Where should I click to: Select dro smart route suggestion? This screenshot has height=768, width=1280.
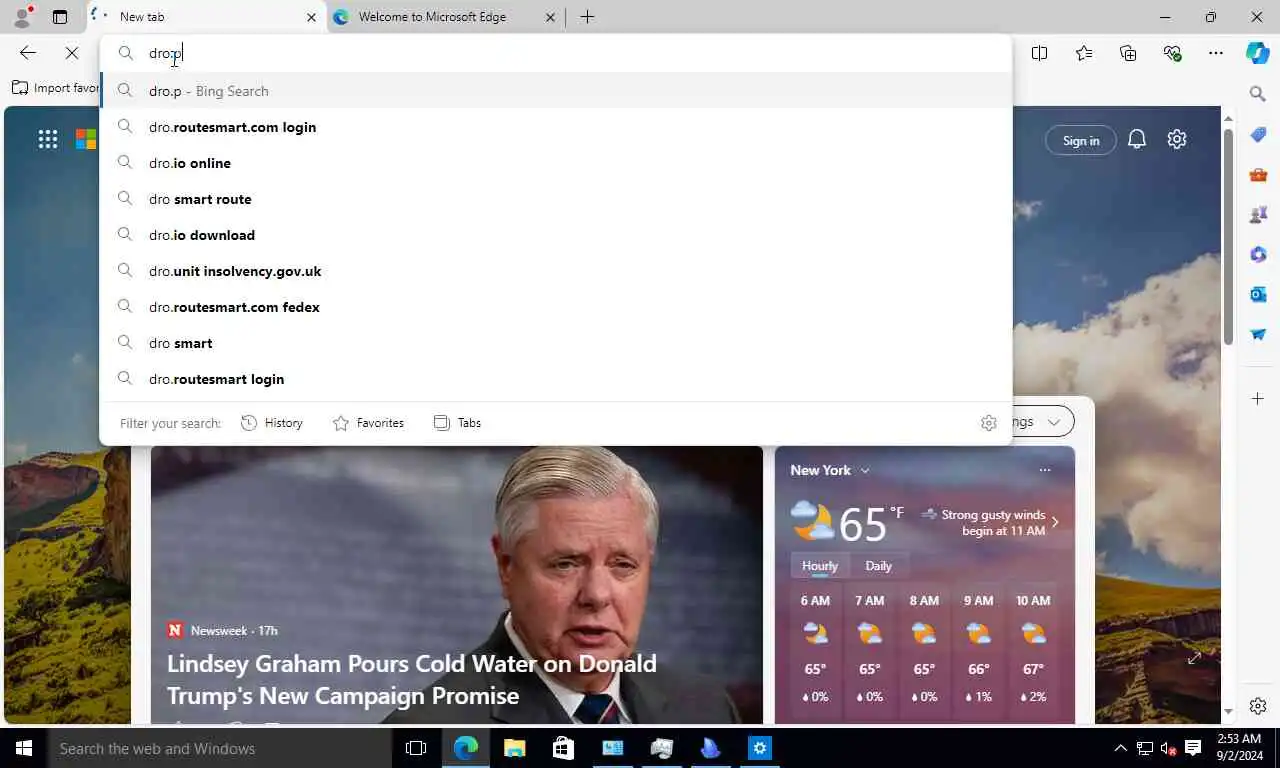click(556, 199)
